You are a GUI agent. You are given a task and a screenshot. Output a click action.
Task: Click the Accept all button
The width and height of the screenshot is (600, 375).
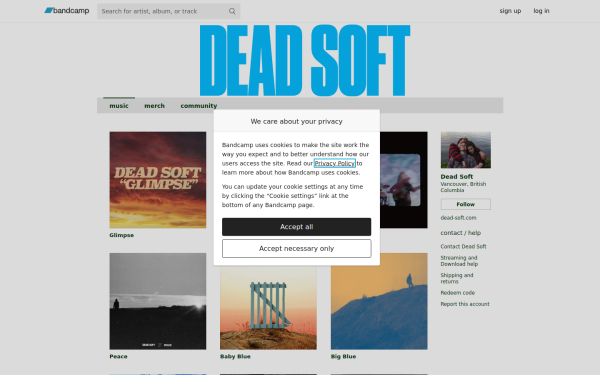point(297,227)
